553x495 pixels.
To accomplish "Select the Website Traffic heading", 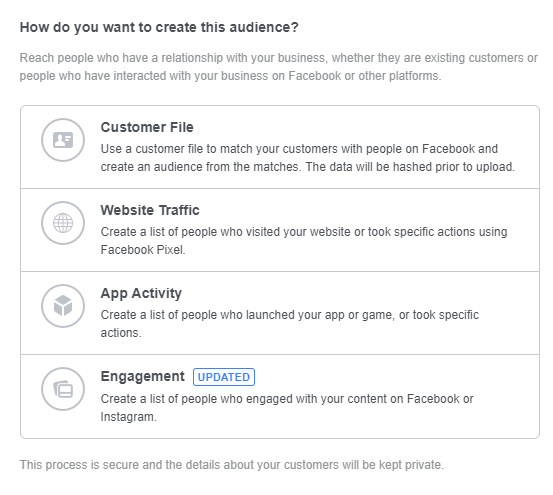I will pyautogui.click(x=150, y=210).
